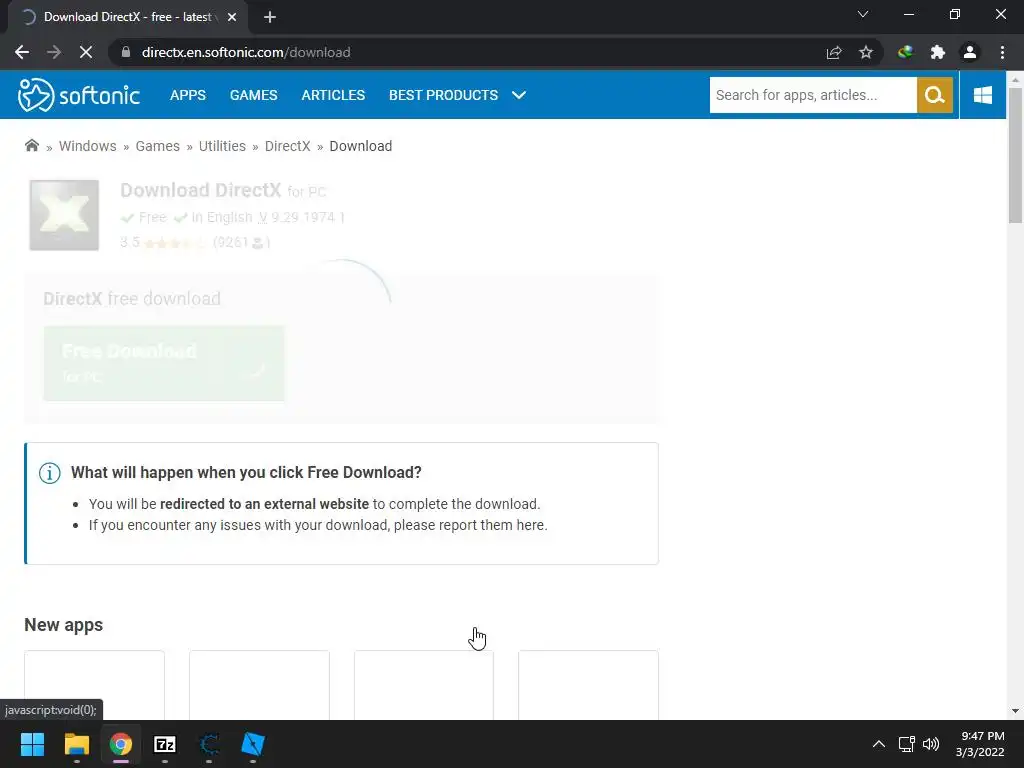
Task: Click the Softonic logo
Action: [78, 95]
